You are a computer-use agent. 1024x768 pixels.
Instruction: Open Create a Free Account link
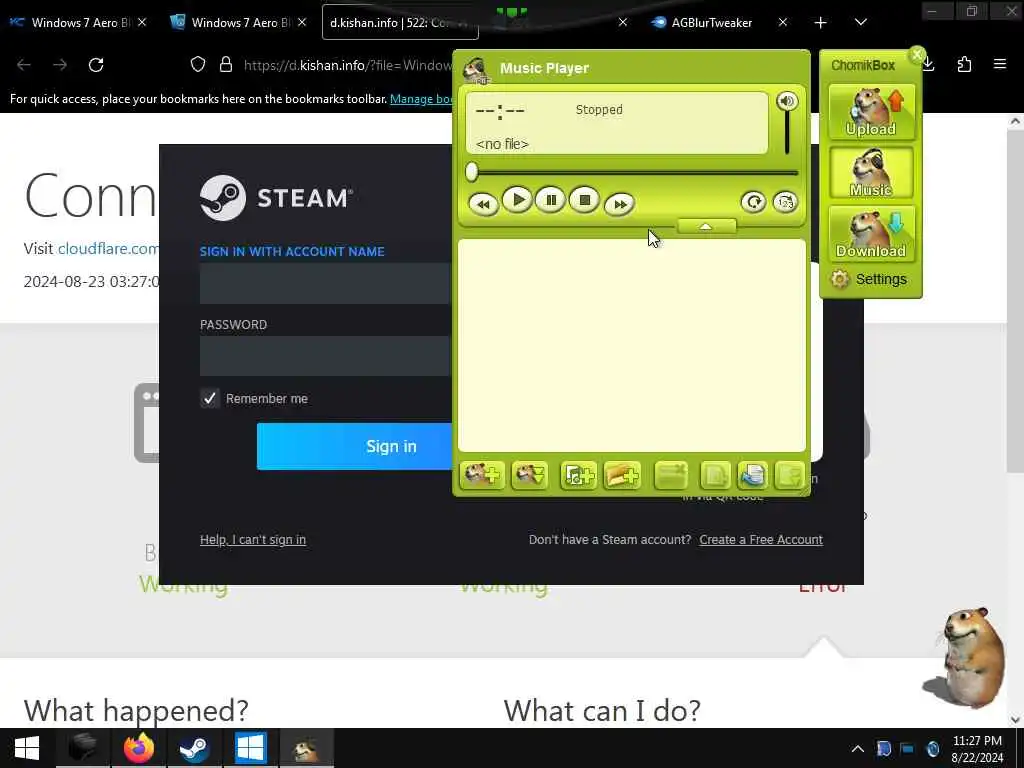tap(761, 539)
